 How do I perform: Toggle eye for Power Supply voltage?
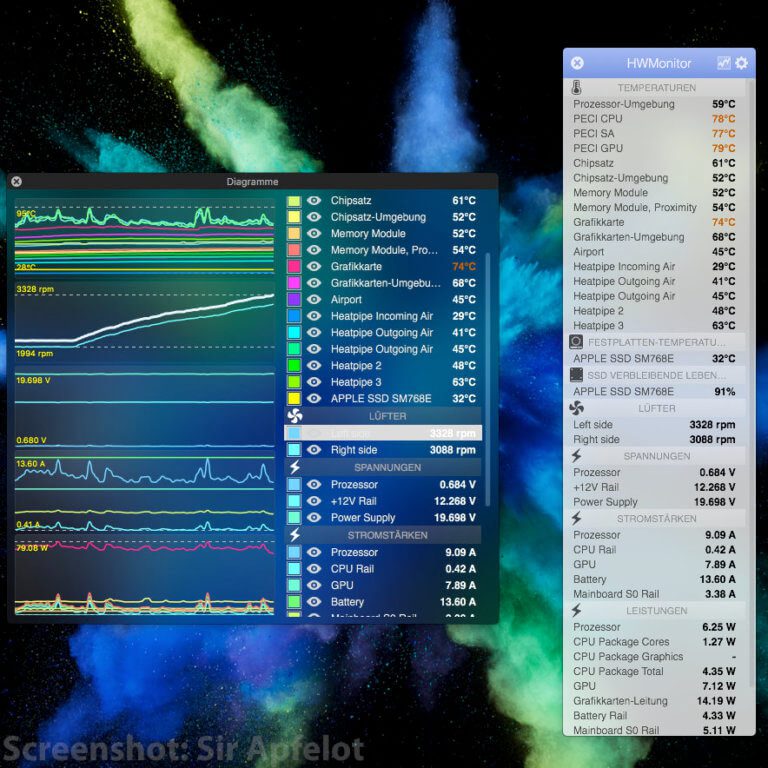coord(314,518)
